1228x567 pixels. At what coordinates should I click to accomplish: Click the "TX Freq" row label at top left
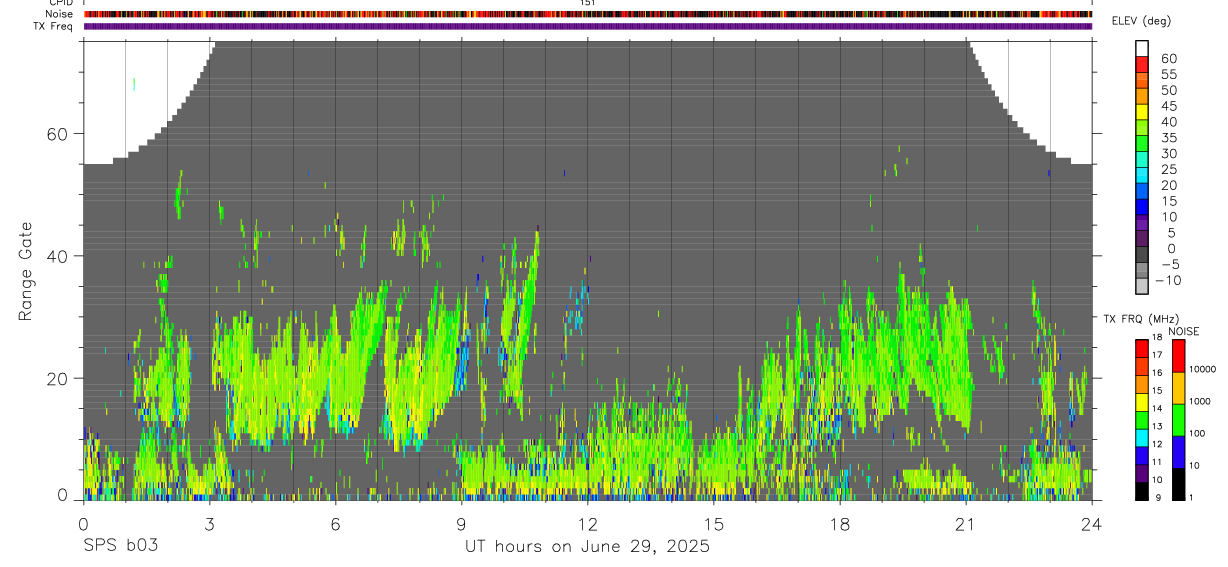click(53, 26)
